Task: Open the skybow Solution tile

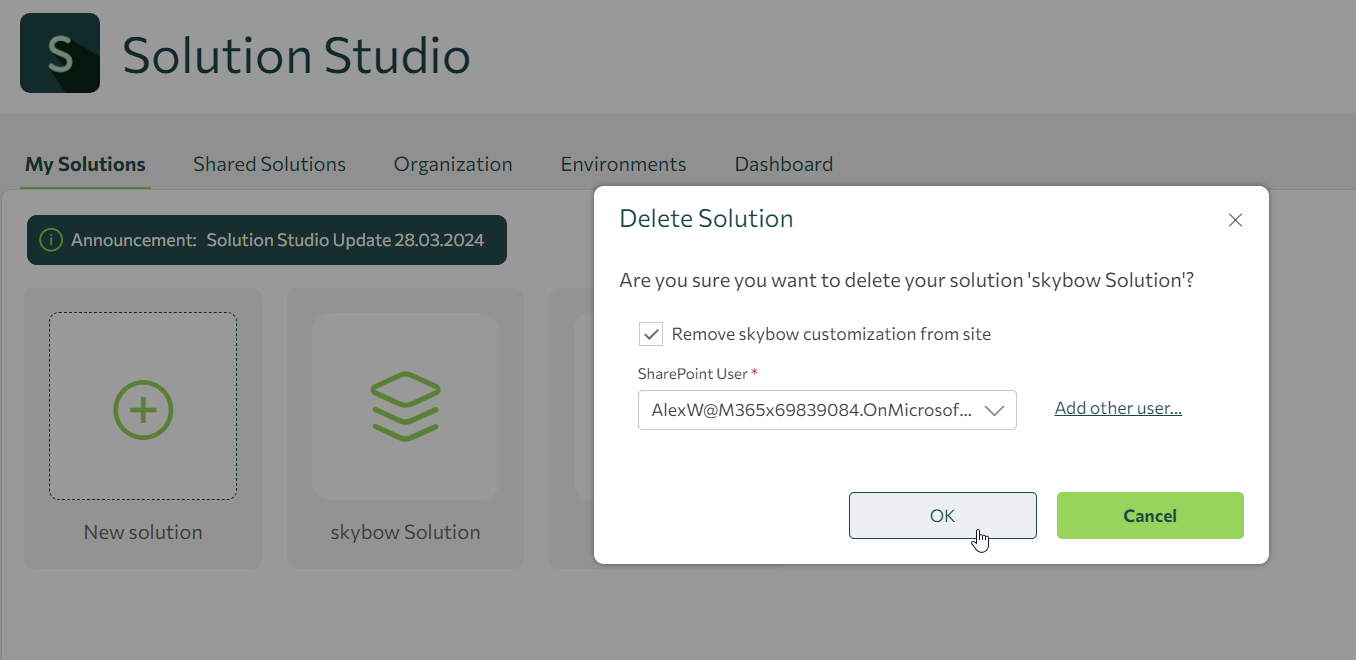Action: pos(405,427)
